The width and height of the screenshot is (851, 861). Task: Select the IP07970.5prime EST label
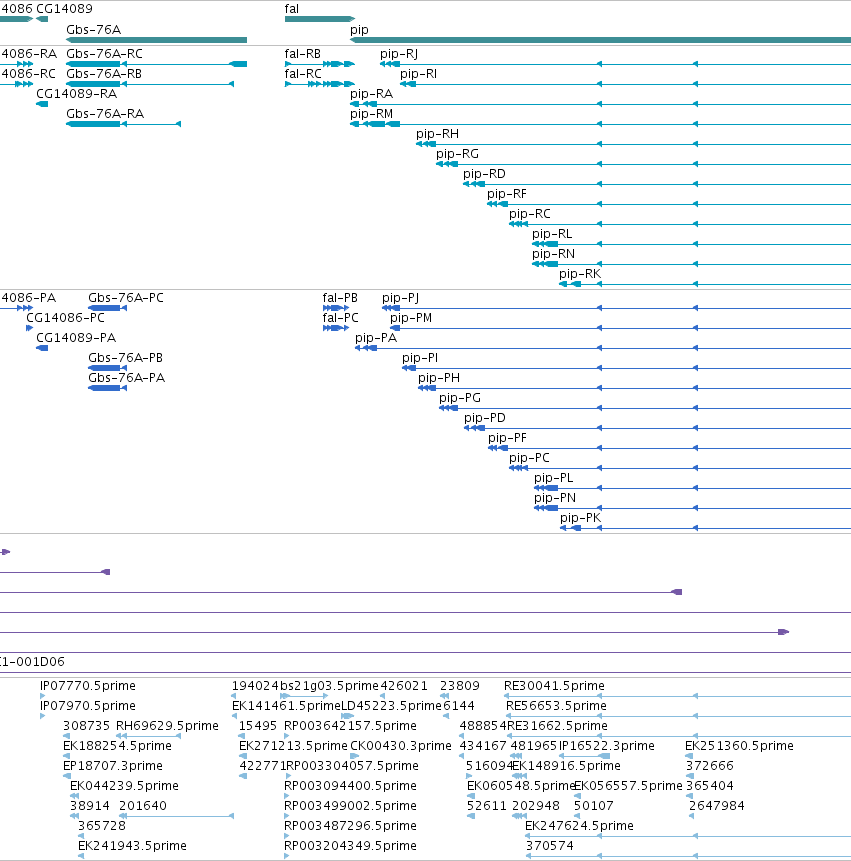(x=88, y=706)
